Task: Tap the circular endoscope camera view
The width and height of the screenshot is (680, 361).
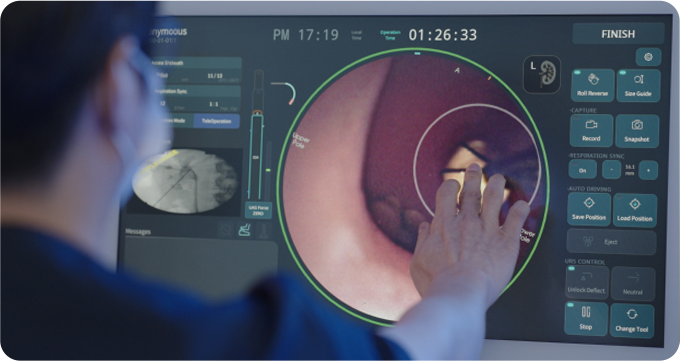Action: pos(412,187)
